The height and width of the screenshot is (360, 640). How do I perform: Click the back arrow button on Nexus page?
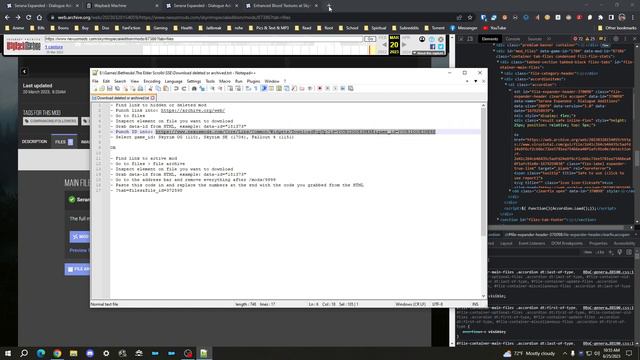[24, 71]
